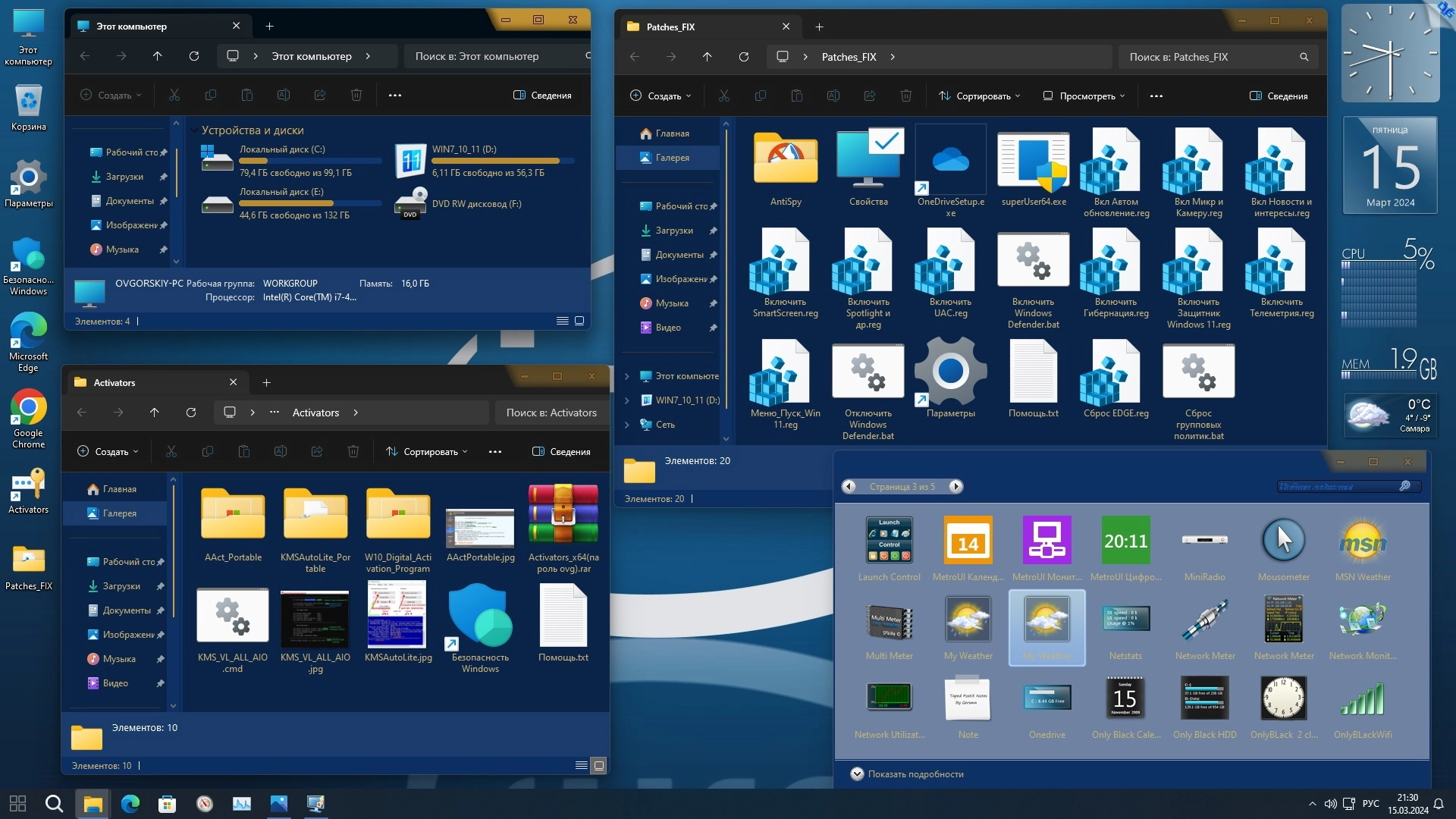Click the Поиск в: Activators search field
The image size is (1456, 819).
pos(551,413)
